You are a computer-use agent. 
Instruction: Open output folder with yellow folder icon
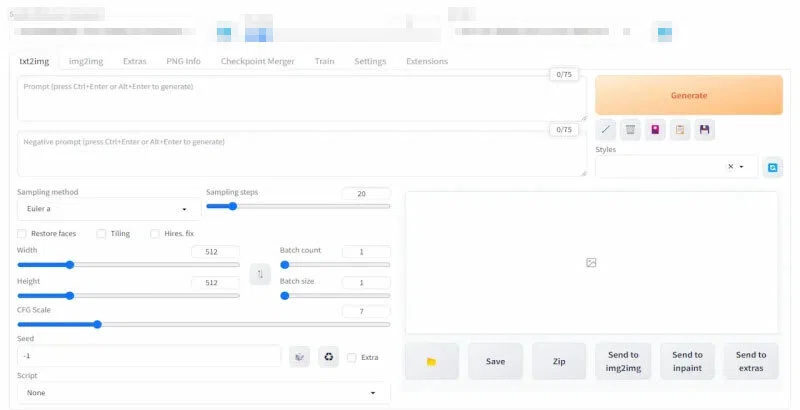click(432, 361)
